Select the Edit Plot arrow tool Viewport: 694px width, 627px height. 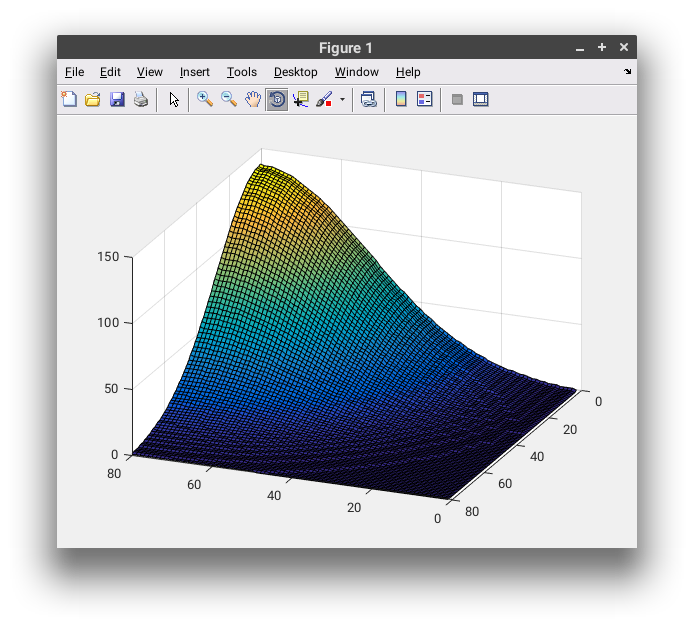pos(174,99)
